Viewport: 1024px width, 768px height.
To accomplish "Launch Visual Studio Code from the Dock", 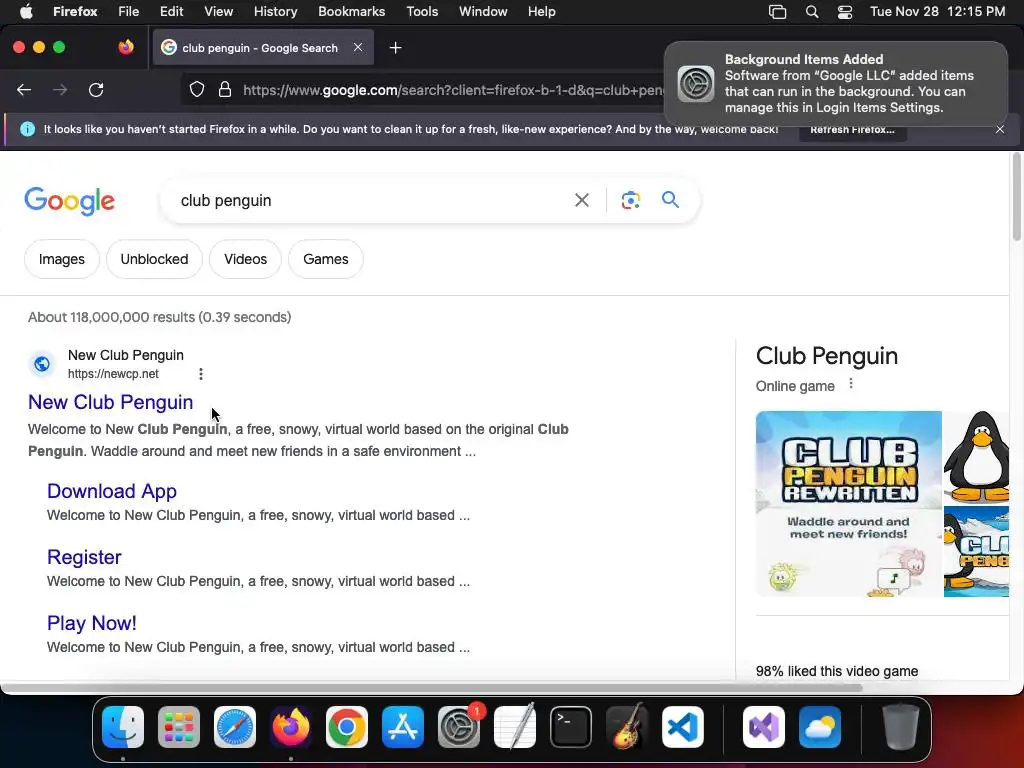I will click(682, 727).
